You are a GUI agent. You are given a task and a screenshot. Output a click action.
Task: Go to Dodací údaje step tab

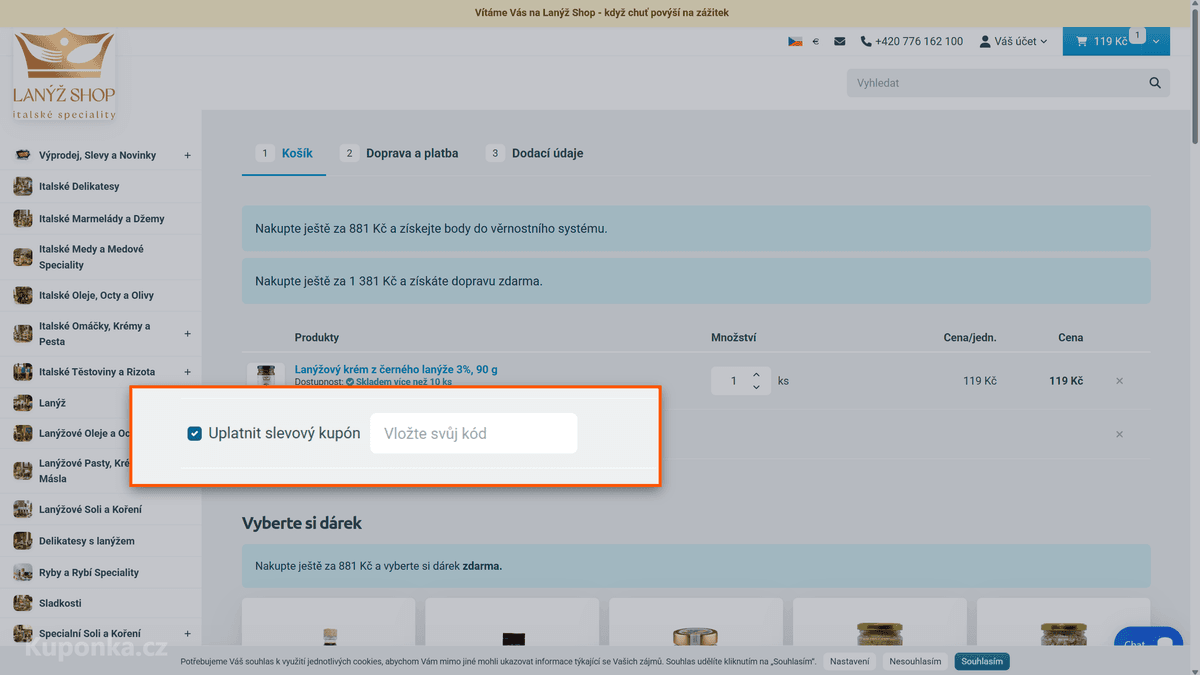tap(535, 153)
